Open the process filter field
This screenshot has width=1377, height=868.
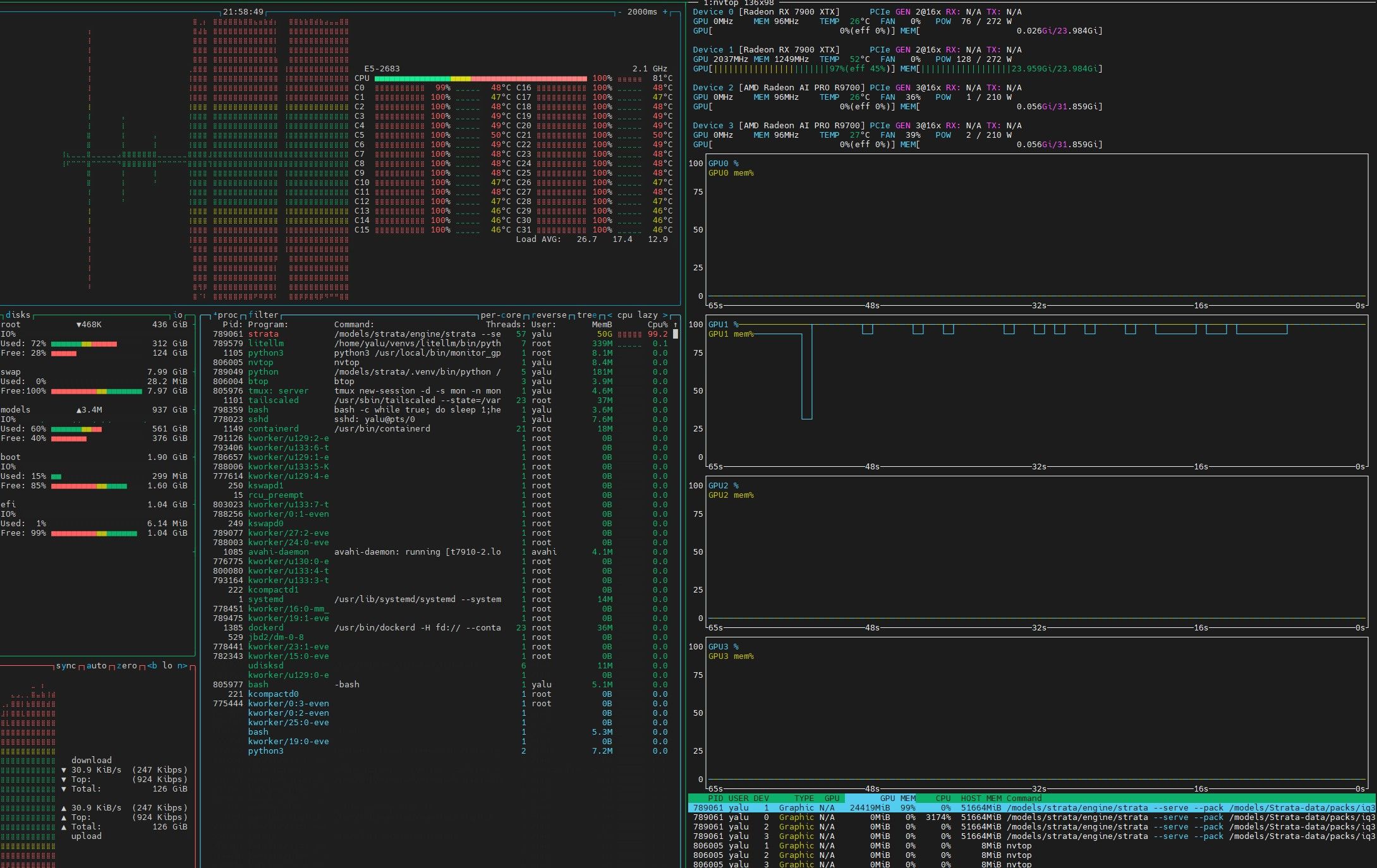pyautogui.click(x=264, y=315)
